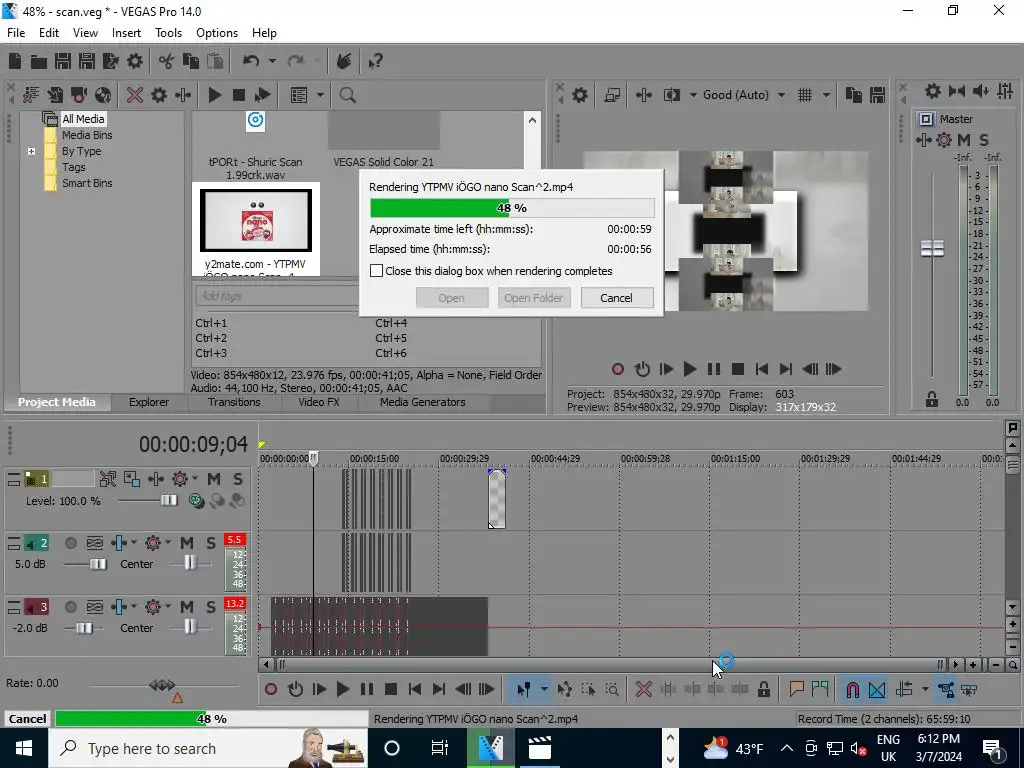Click Save Snapshot to File icon
Image resolution: width=1024 pixels, height=768 pixels.
point(878,95)
